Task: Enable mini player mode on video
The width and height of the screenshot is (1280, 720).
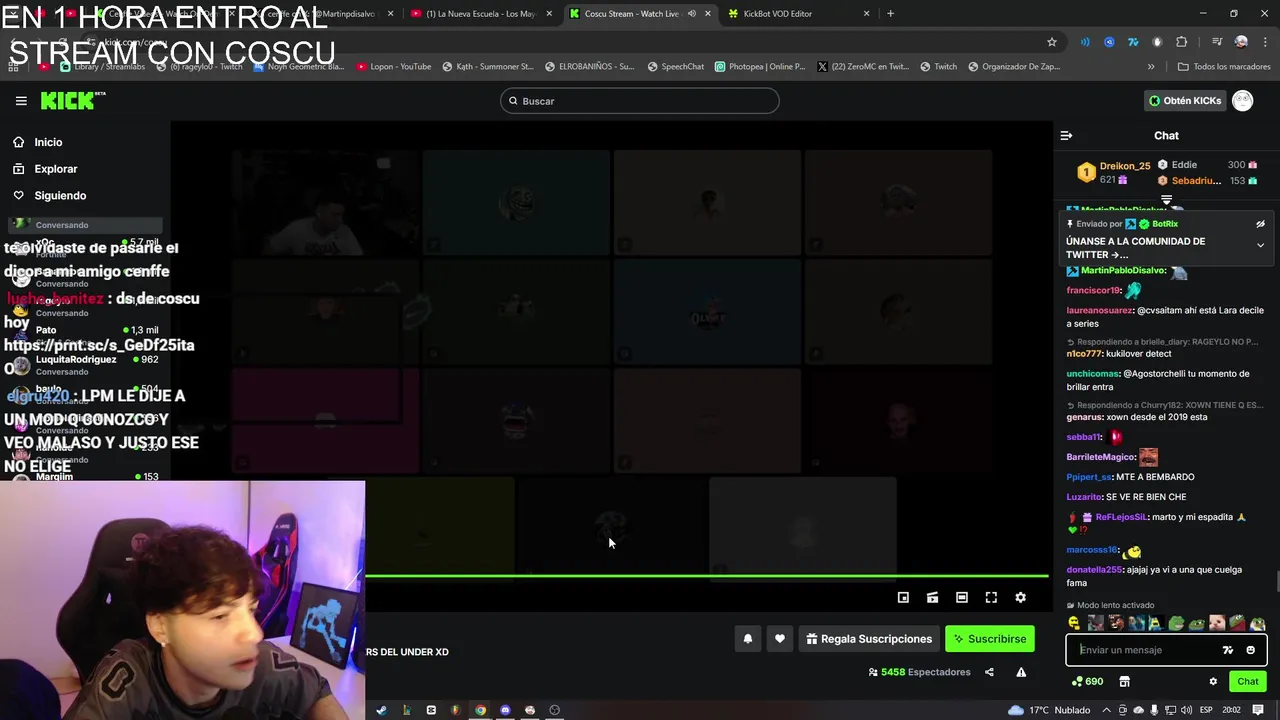Action: (x=903, y=597)
